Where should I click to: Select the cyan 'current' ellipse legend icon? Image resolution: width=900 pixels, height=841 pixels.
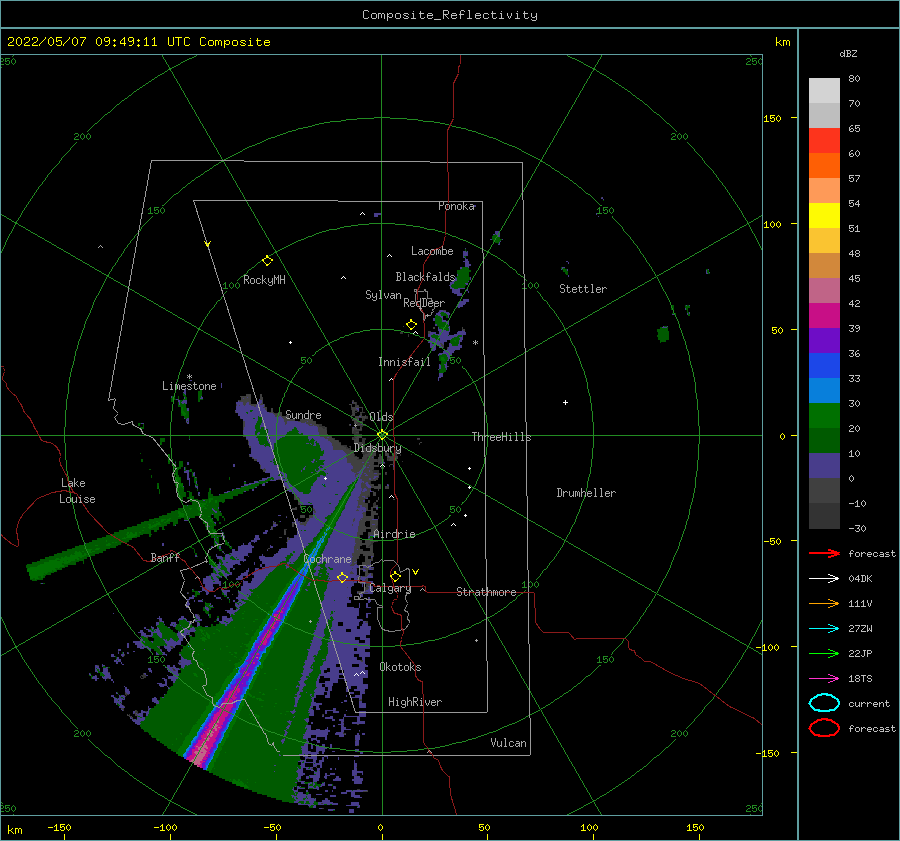(824, 703)
